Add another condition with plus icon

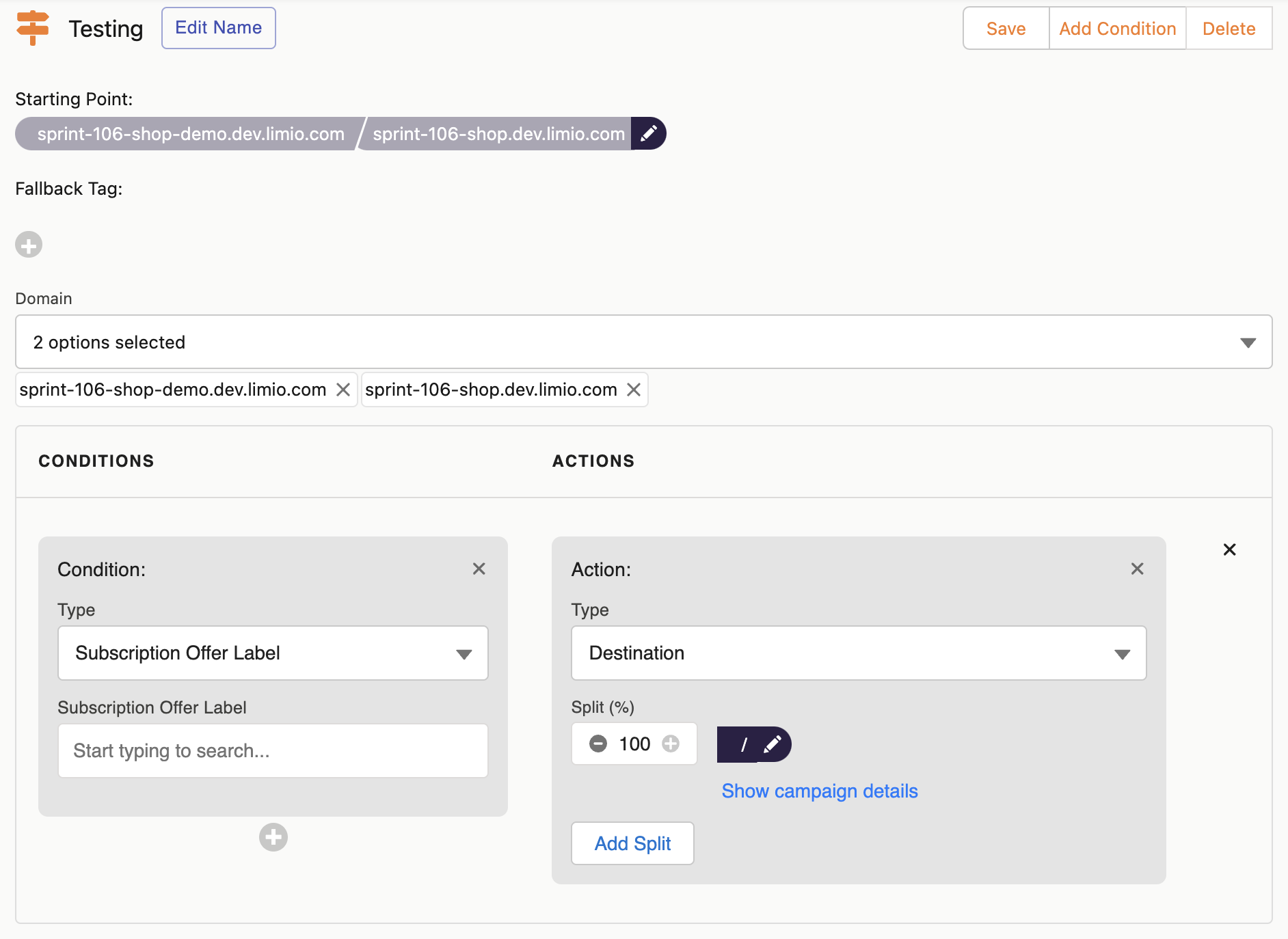pos(273,837)
